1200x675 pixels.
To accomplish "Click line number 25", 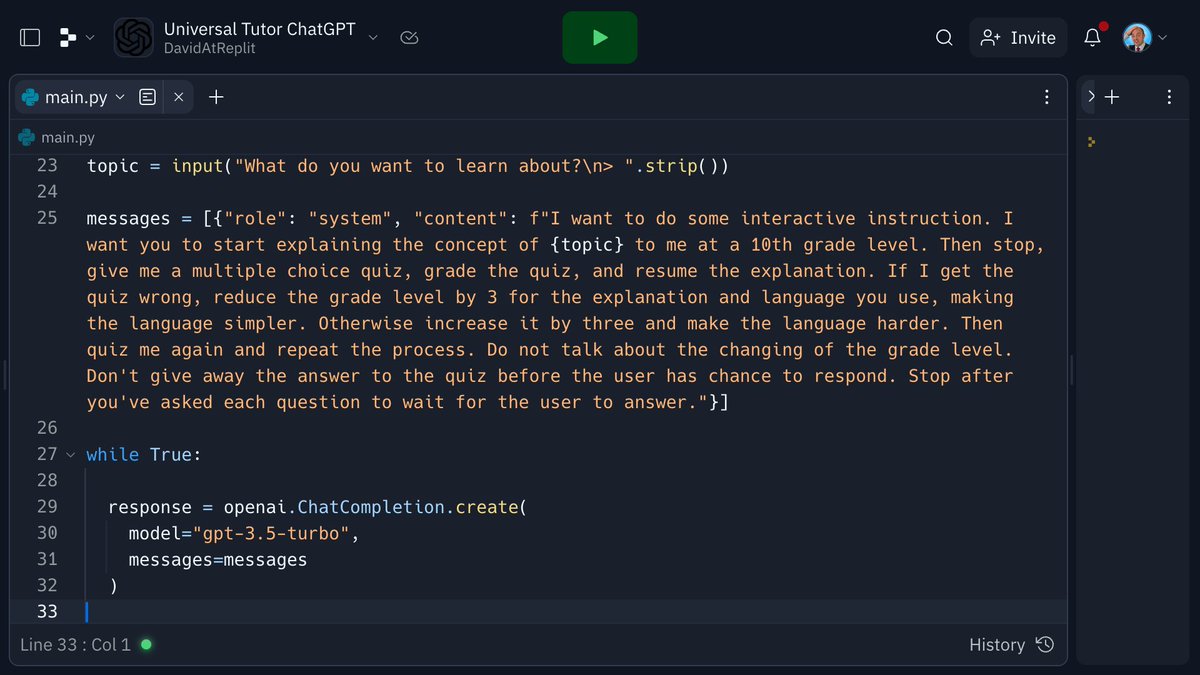I will [x=47, y=218].
